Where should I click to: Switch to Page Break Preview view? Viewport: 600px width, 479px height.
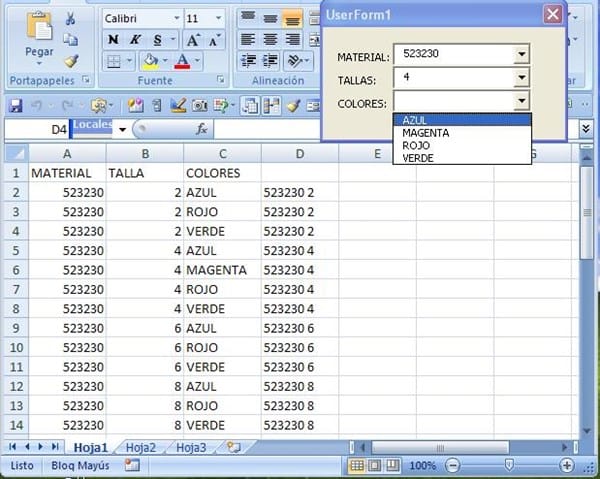pyautogui.click(x=392, y=465)
